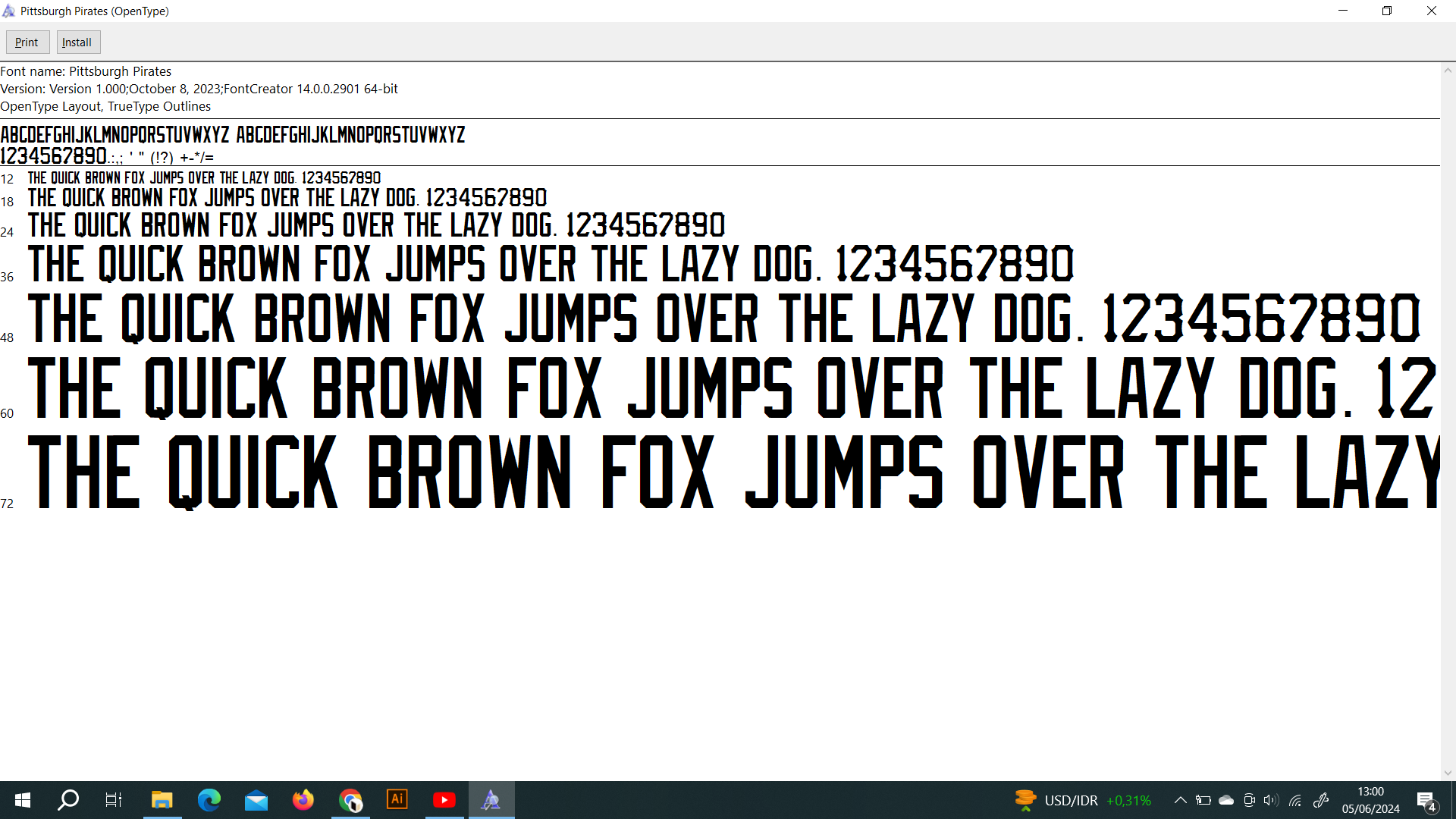Expand hidden system tray icons

point(1181,800)
